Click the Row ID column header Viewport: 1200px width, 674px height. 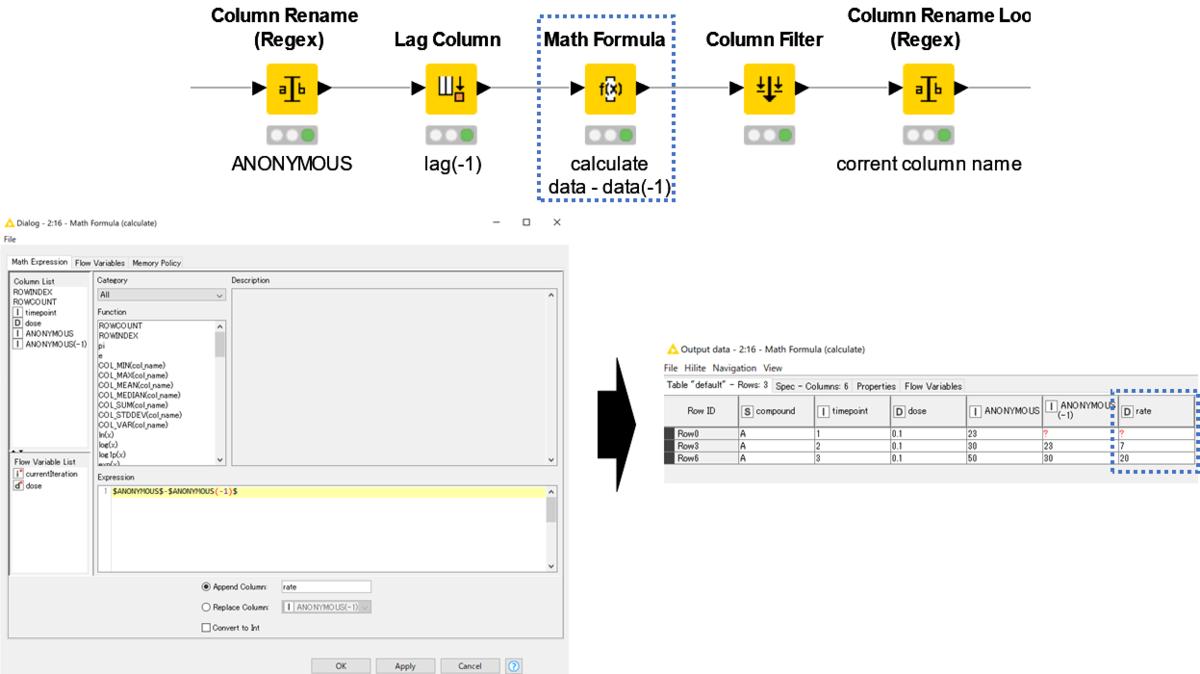point(701,411)
